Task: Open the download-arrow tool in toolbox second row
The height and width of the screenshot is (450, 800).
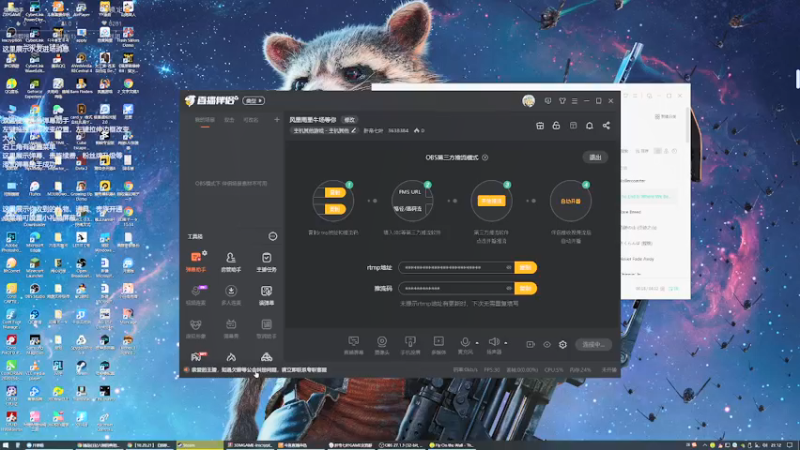Action: tap(231, 295)
